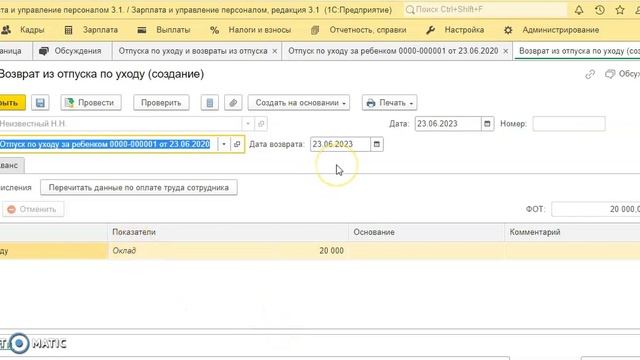Click the Дата возврата field
Image resolution: width=640 pixels, height=360 pixels.
point(340,144)
